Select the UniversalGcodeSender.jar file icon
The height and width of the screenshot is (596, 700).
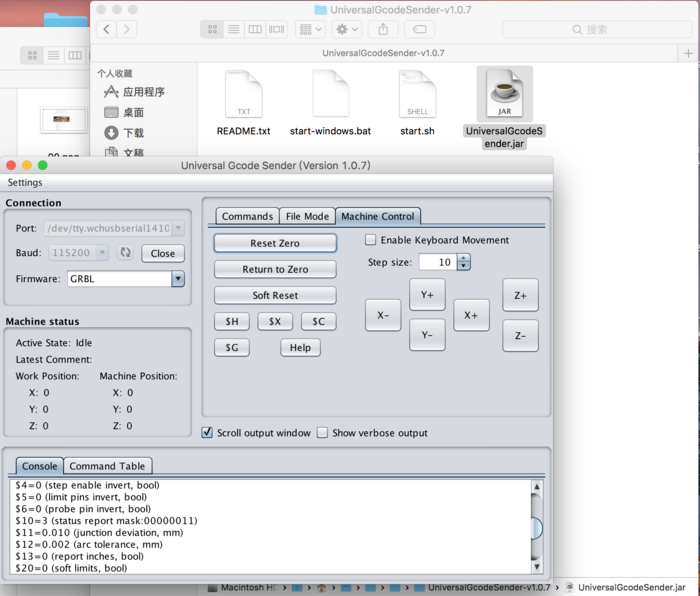pyautogui.click(x=504, y=94)
